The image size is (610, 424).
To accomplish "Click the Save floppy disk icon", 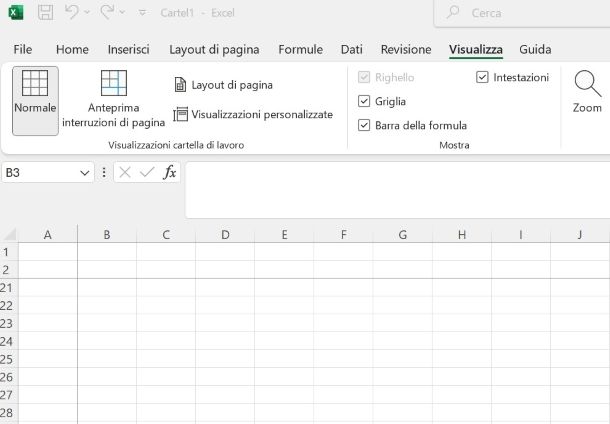I will (x=46, y=12).
